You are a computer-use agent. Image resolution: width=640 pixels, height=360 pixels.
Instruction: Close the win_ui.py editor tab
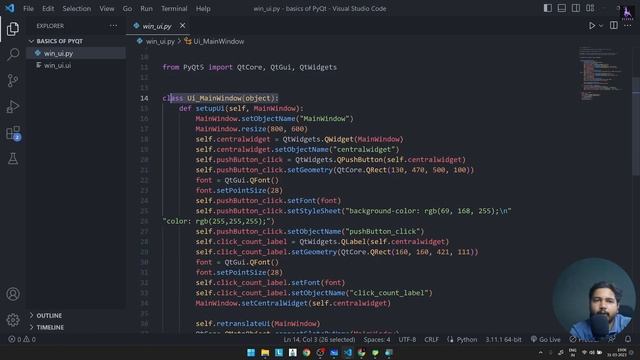[x=182, y=25]
